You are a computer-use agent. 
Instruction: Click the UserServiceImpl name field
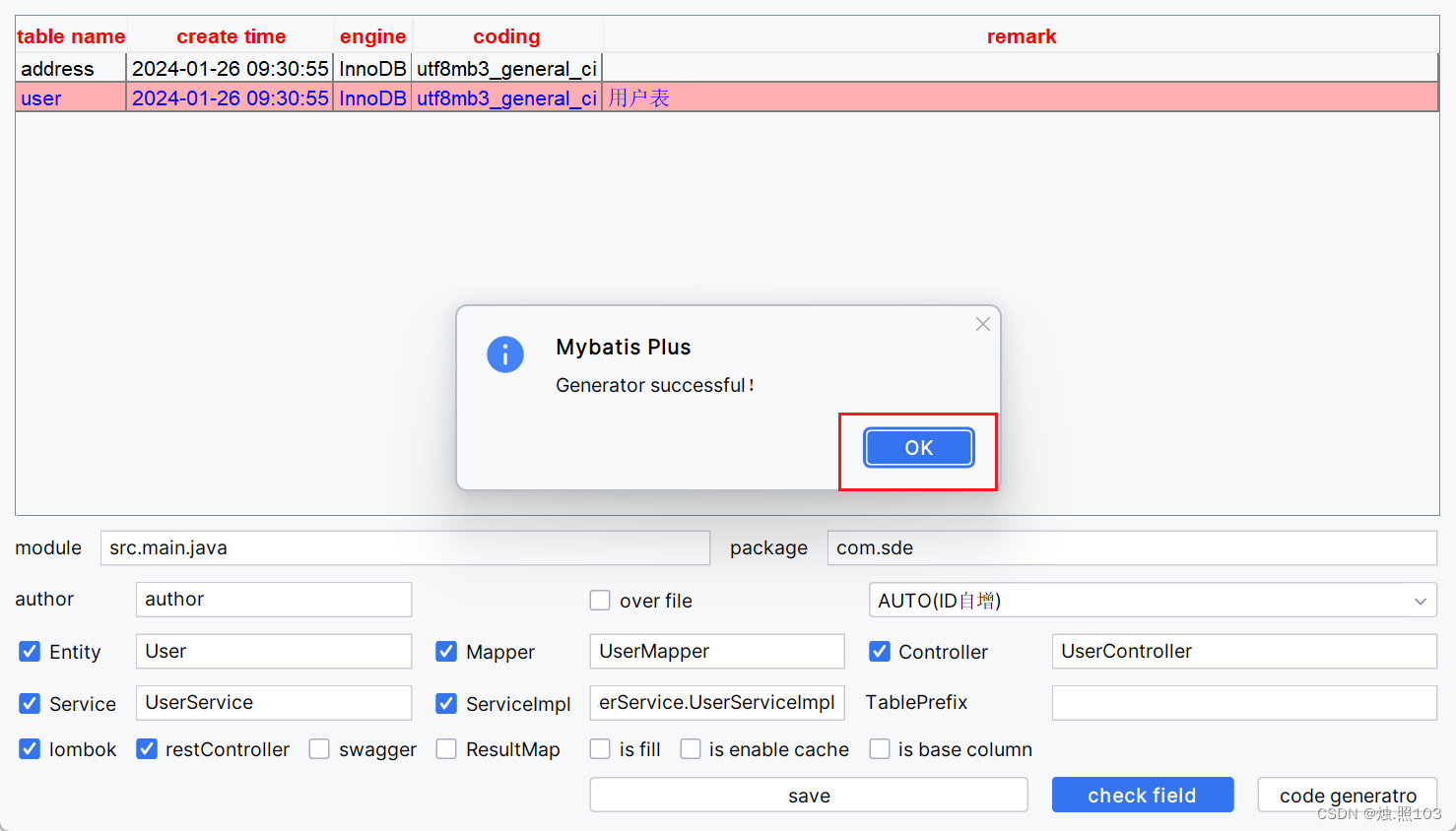717,702
